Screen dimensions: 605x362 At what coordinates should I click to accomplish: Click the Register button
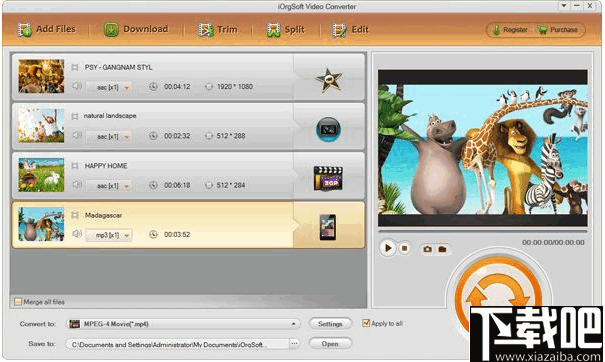pos(510,30)
